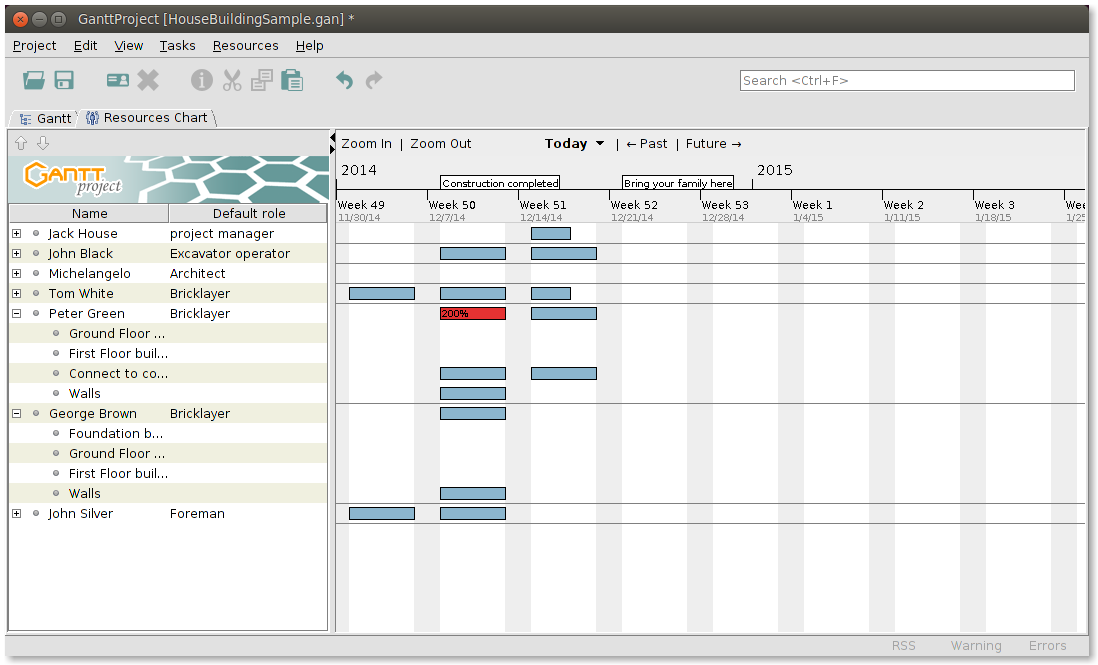Save the project with the floppy disk icon

click(64, 80)
